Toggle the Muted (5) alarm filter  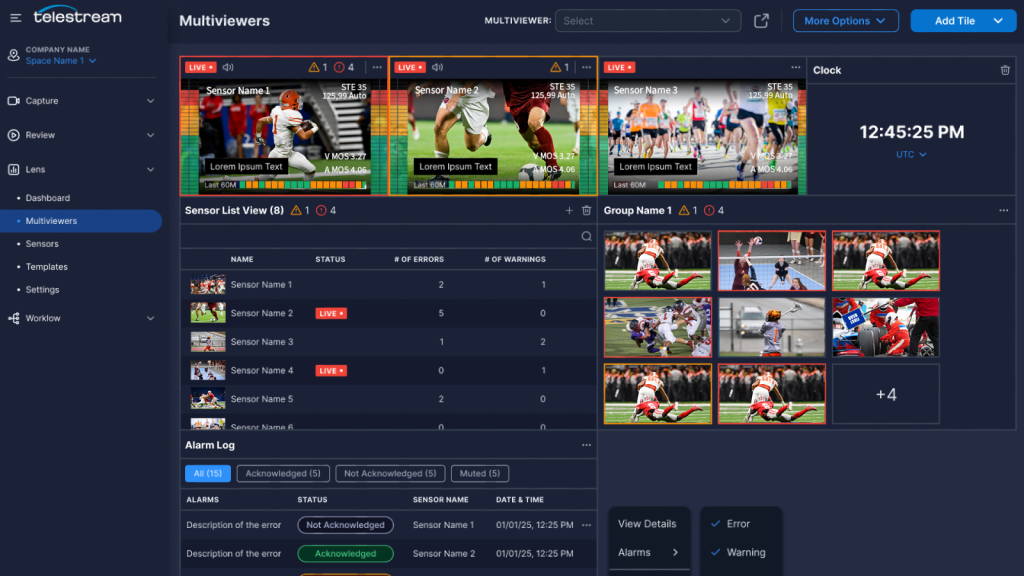pos(478,473)
